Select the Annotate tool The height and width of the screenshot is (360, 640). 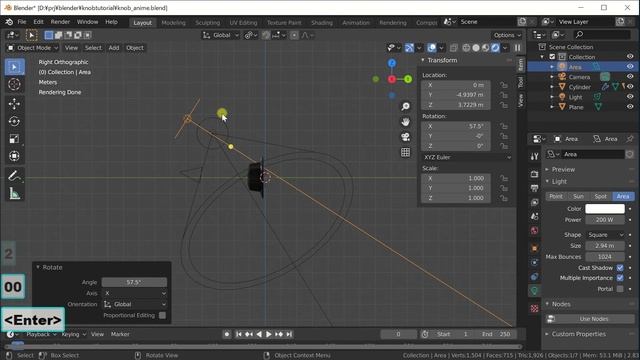[x=14, y=176]
